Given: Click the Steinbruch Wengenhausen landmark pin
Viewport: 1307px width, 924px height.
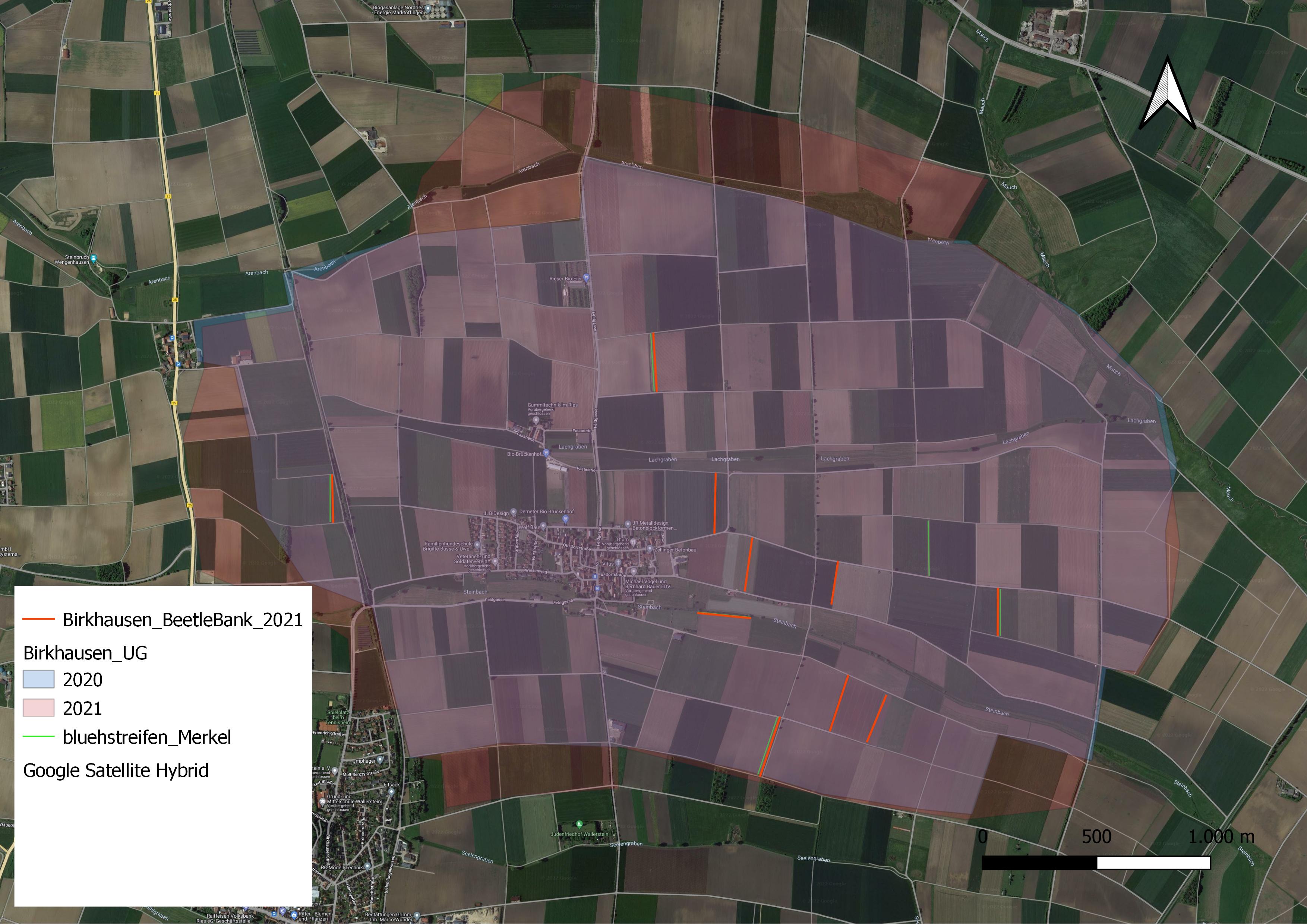Looking at the screenshot, I should pyautogui.click(x=94, y=258).
